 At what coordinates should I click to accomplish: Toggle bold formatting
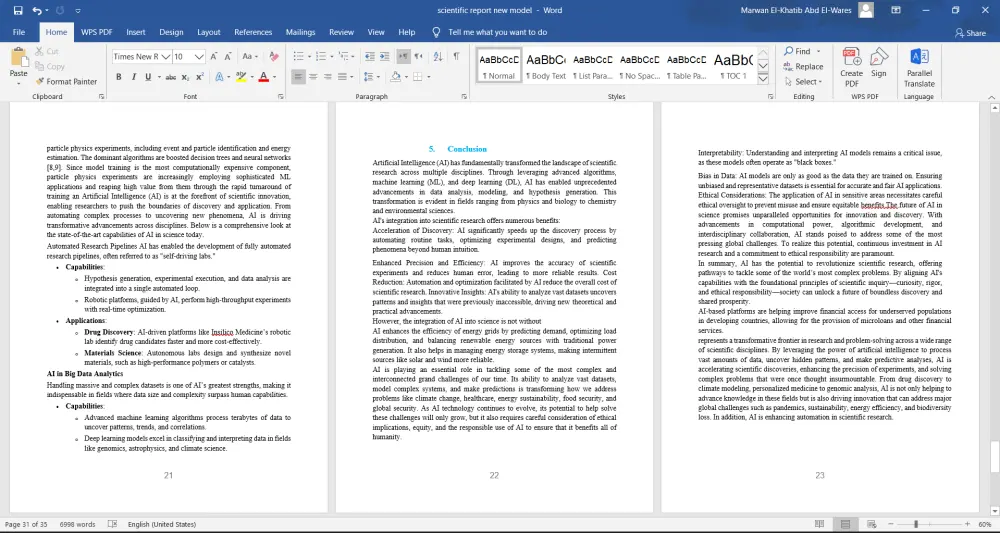(x=119, y=77)
